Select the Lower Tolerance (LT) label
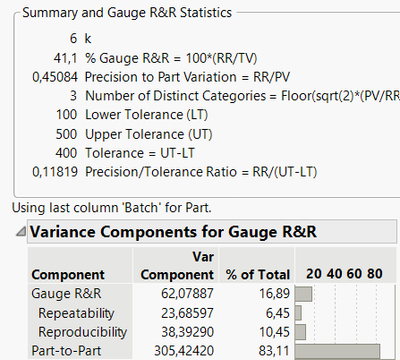 point(147,115)
